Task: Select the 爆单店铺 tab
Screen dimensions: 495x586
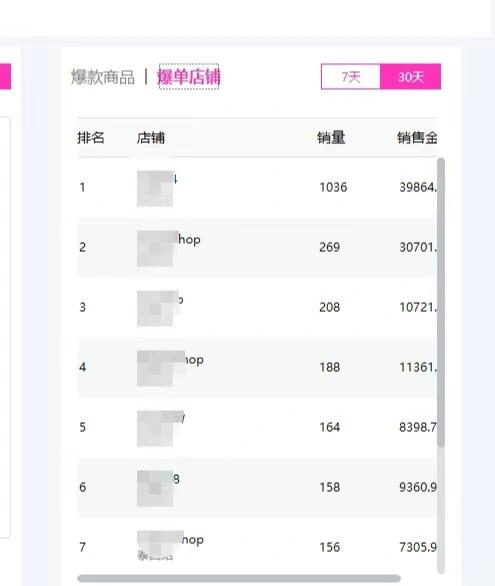Action: tap(189, 77)
